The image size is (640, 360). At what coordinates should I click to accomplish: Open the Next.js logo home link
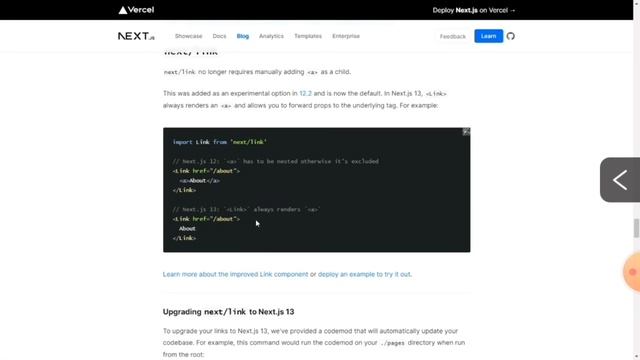point(136,36)
